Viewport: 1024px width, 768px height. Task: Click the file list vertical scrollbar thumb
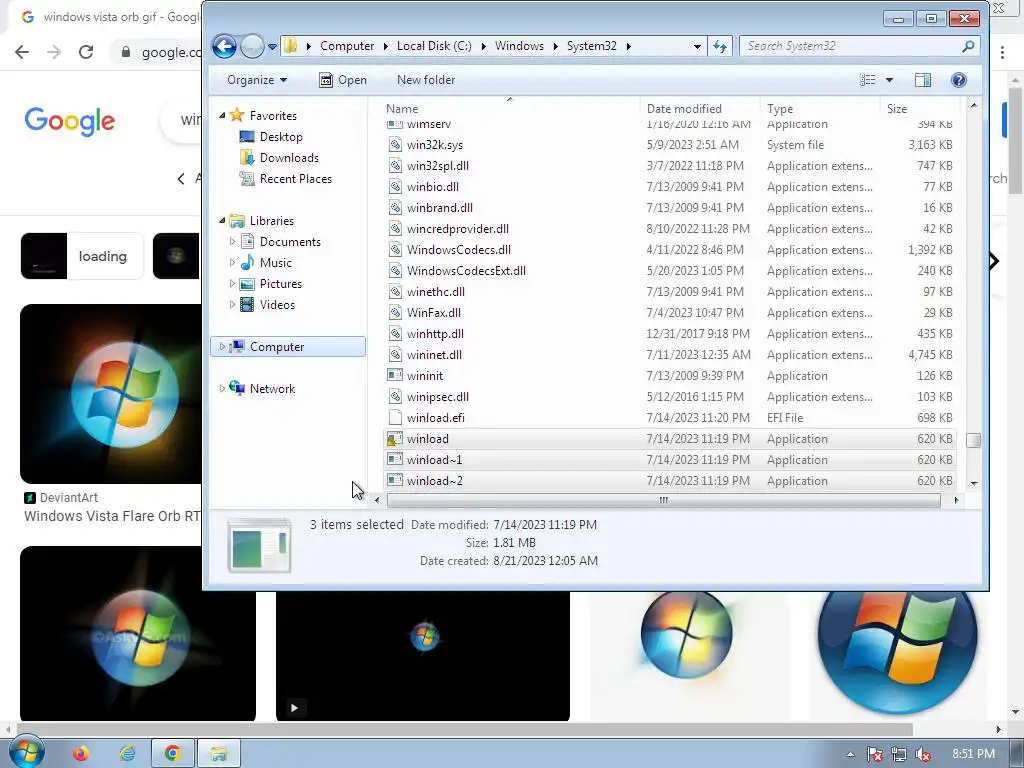[x=973, y=440]
